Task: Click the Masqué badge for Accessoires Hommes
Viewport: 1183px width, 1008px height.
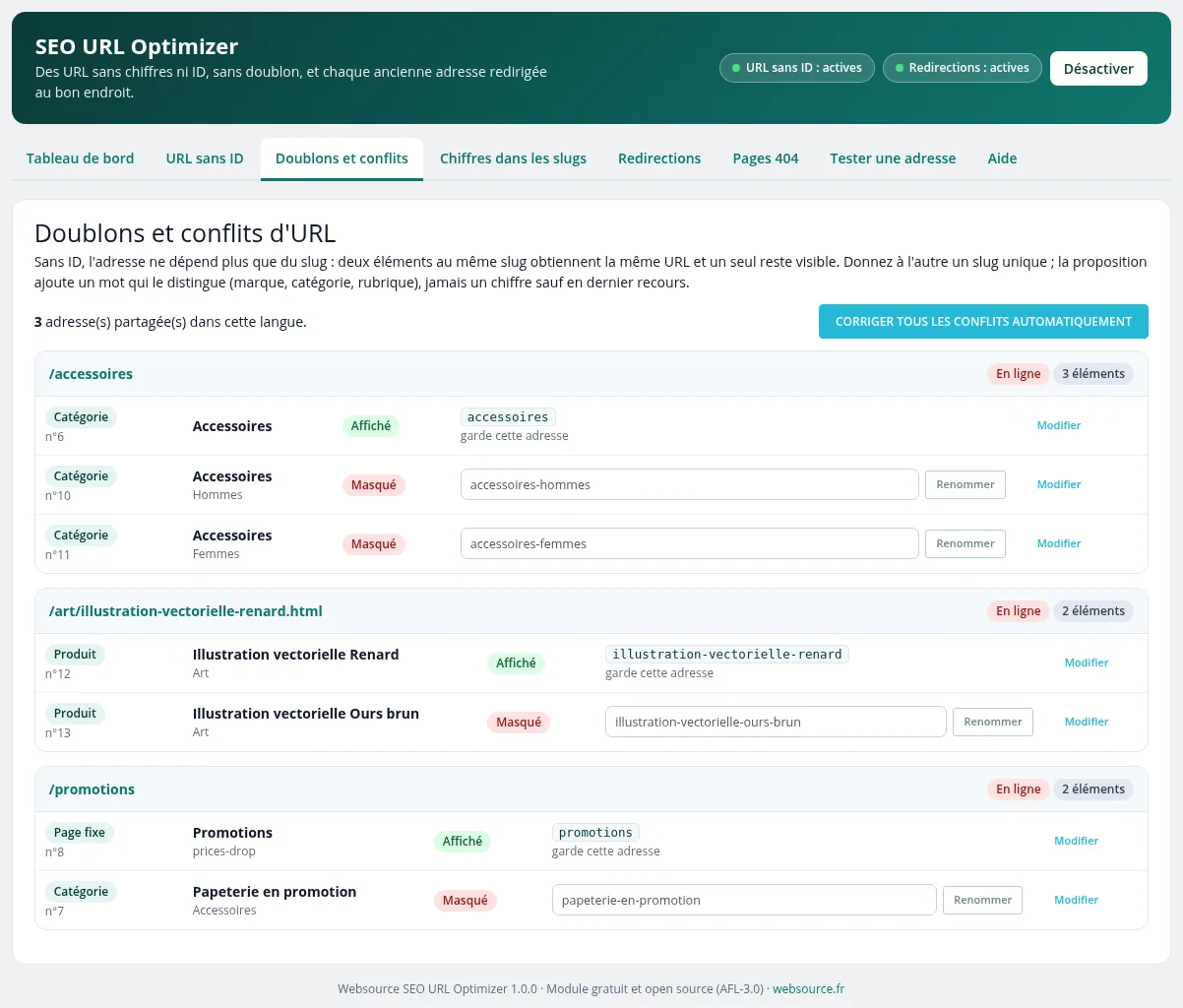Action: pyautogui.click(x=374, y=485)
